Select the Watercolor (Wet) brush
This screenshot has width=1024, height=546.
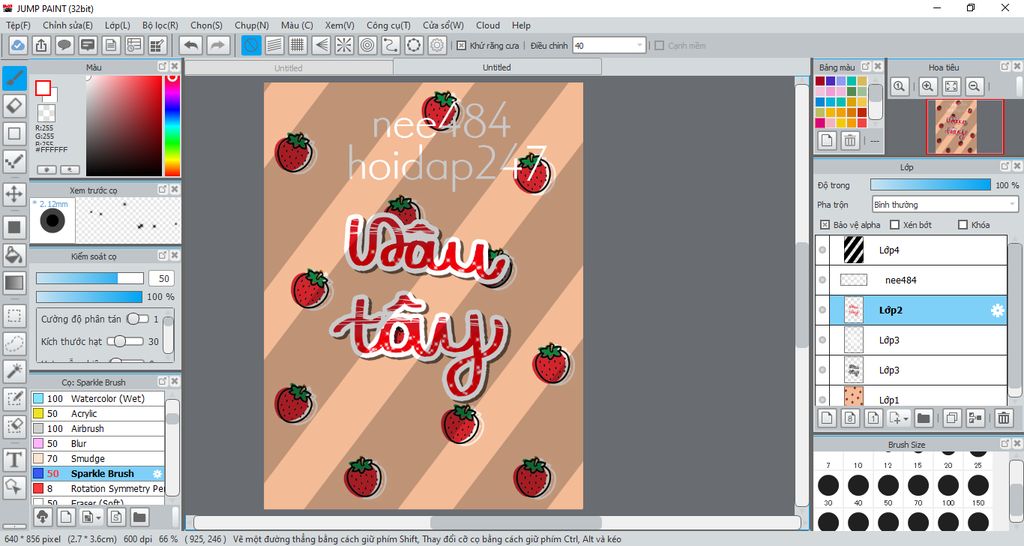click(x=97, y=398)
